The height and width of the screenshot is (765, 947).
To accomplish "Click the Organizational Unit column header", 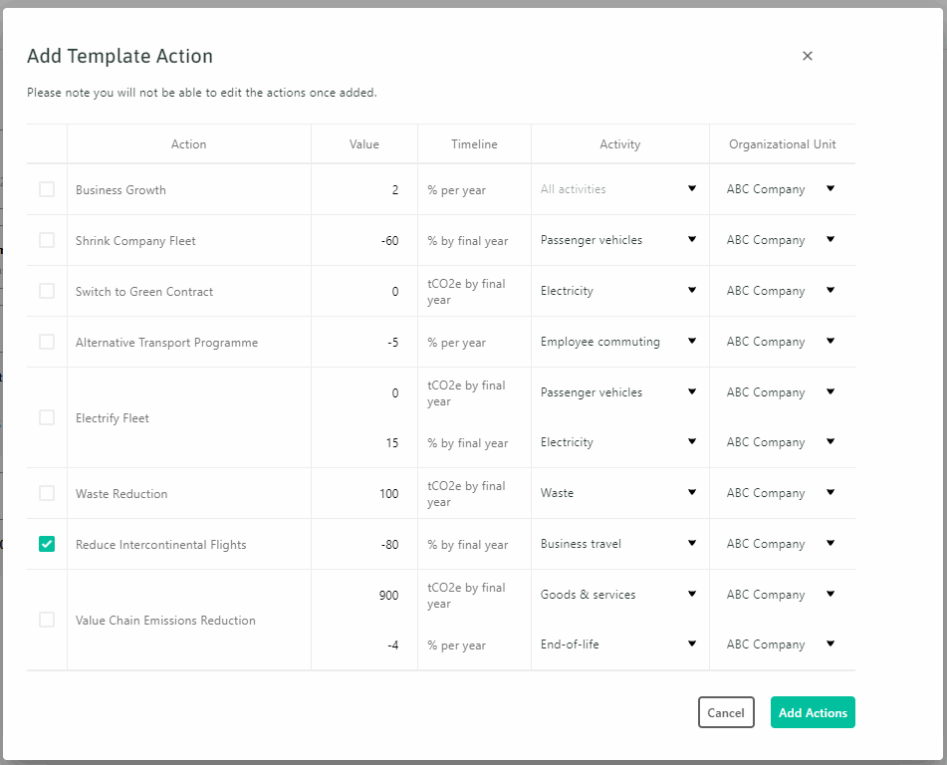I will click(x=782, y=144).
